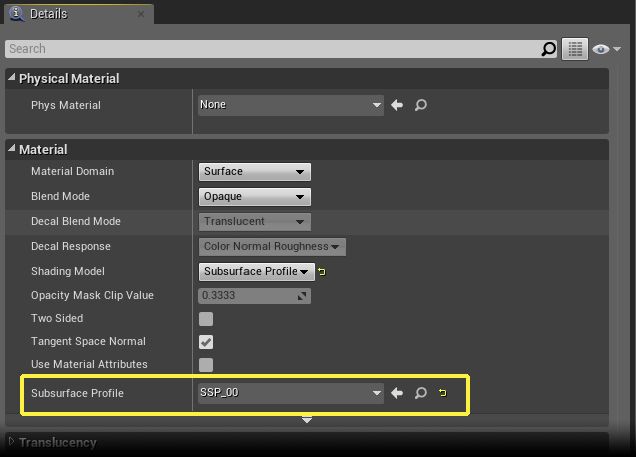Uncheck Tangent Space Normal checkbox
The width and height of the screenshot is (636, 457).
[206, 342]
